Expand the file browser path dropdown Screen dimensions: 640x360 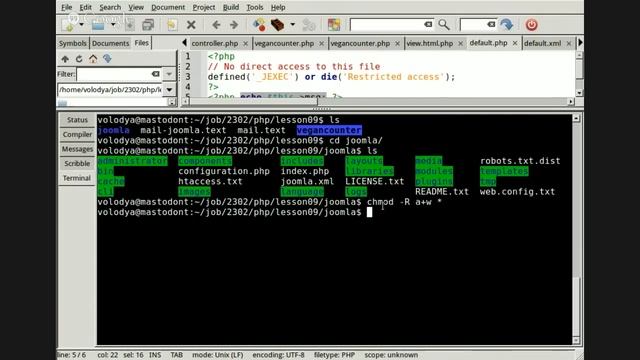pos(169,89)
